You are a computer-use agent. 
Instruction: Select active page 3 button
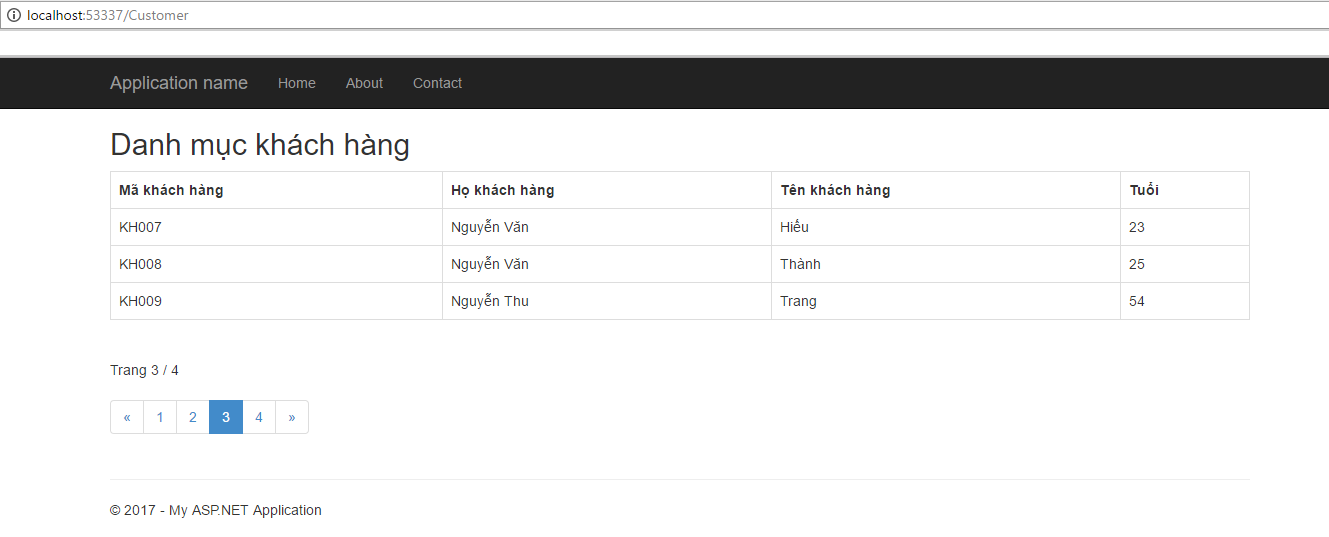pos(226,417)
